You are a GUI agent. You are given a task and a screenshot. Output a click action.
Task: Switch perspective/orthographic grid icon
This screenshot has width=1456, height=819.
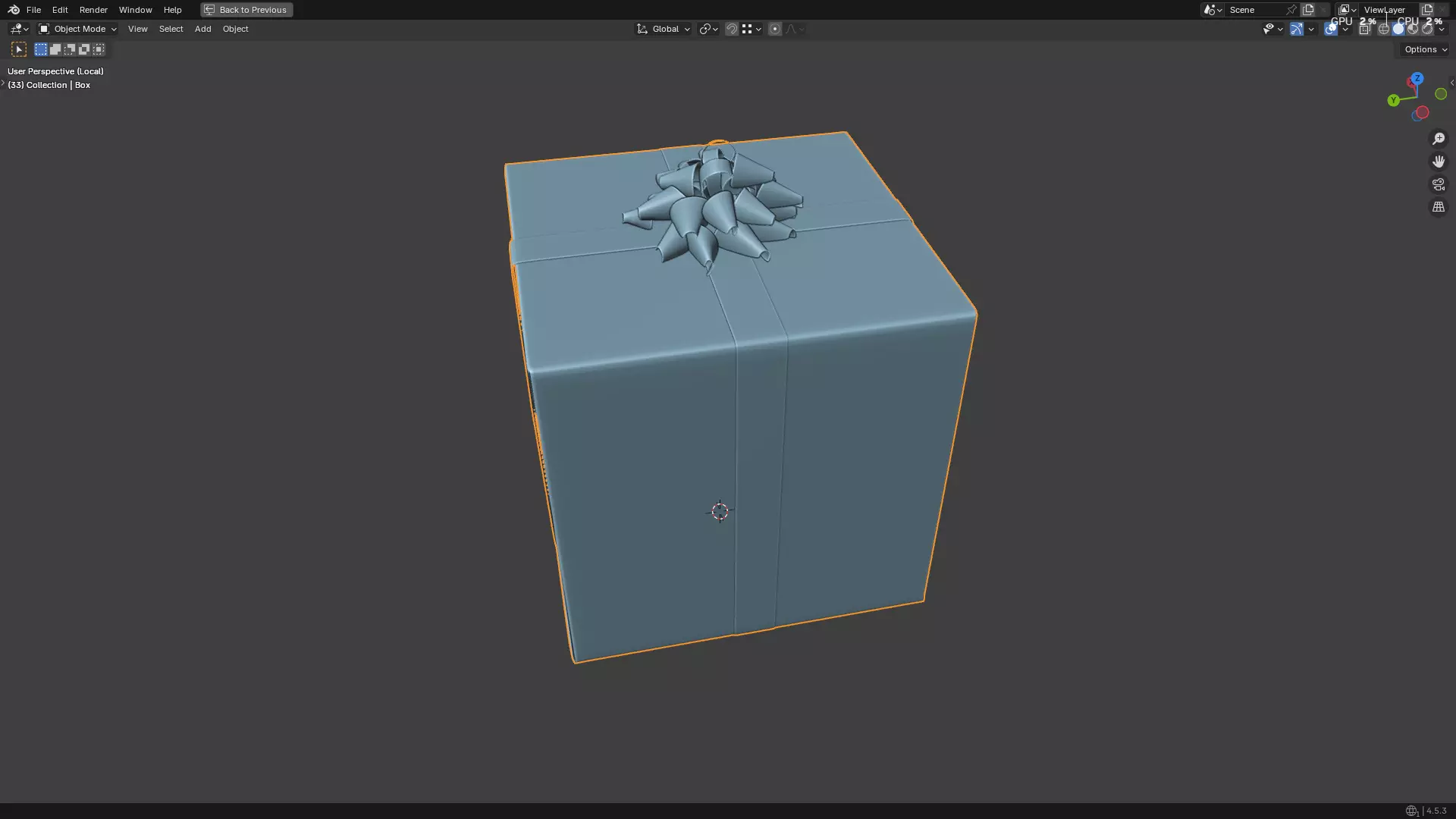1439,207
